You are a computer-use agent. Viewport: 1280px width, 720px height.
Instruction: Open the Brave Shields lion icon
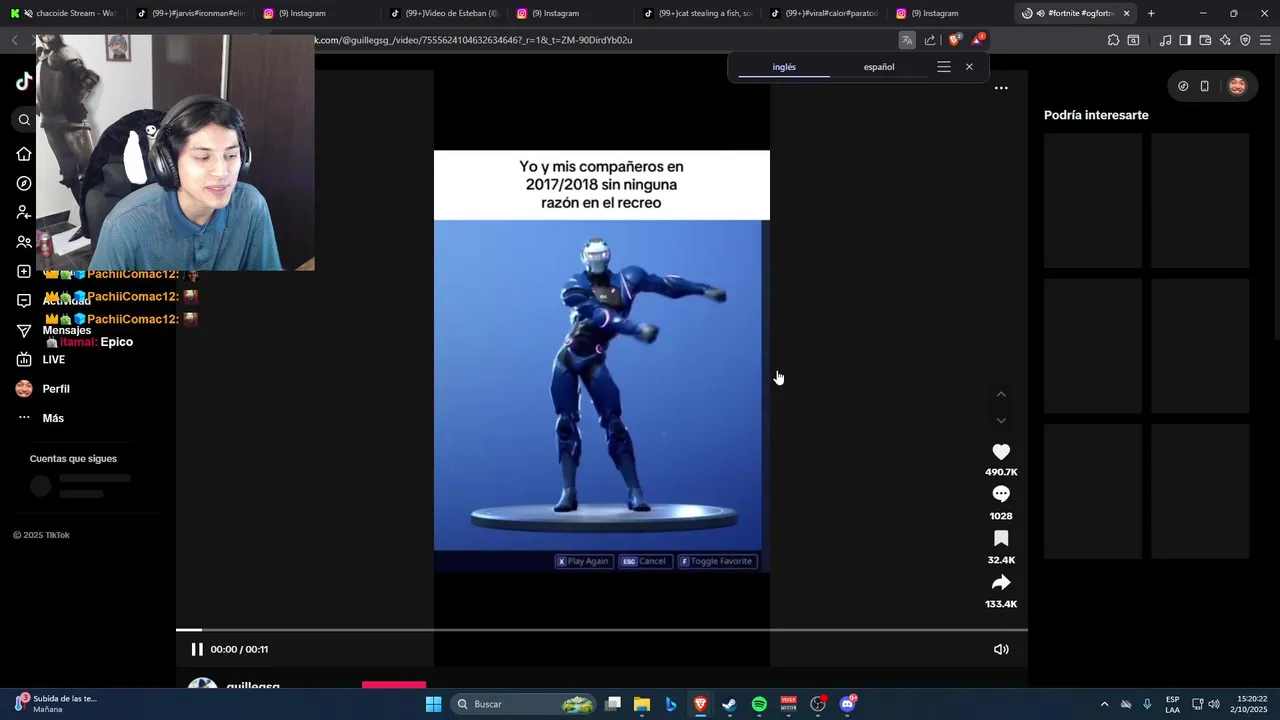pyautogui.click(x=954, y=40)
